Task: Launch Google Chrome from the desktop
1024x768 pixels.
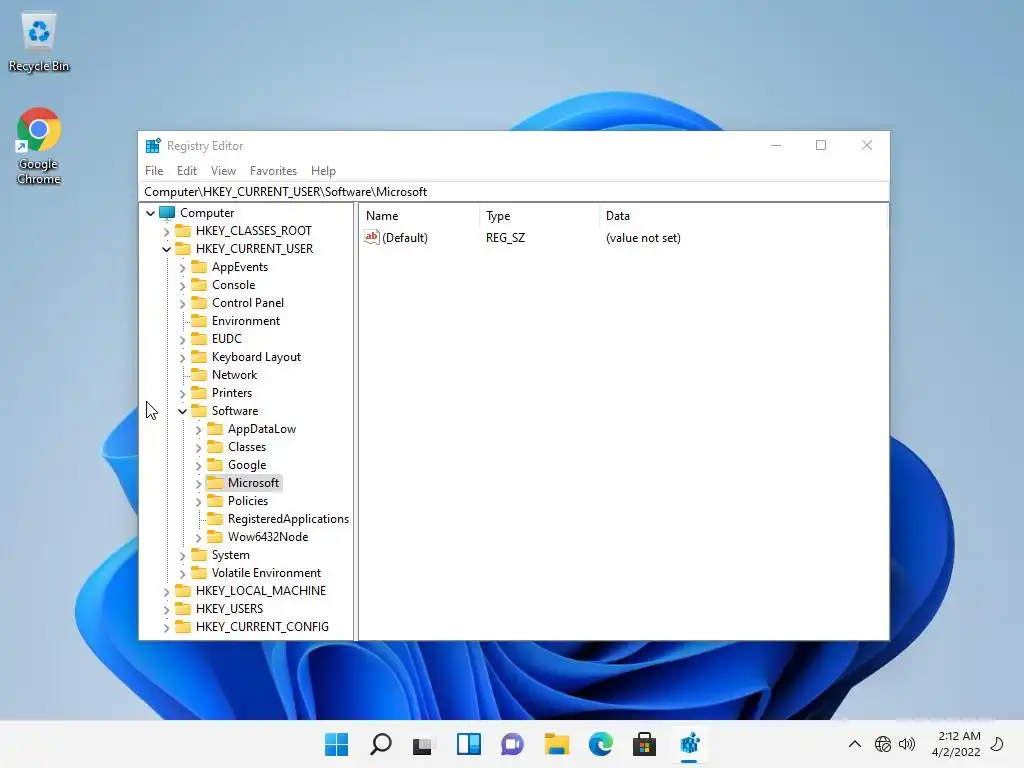Action: (x=39, y=146)
